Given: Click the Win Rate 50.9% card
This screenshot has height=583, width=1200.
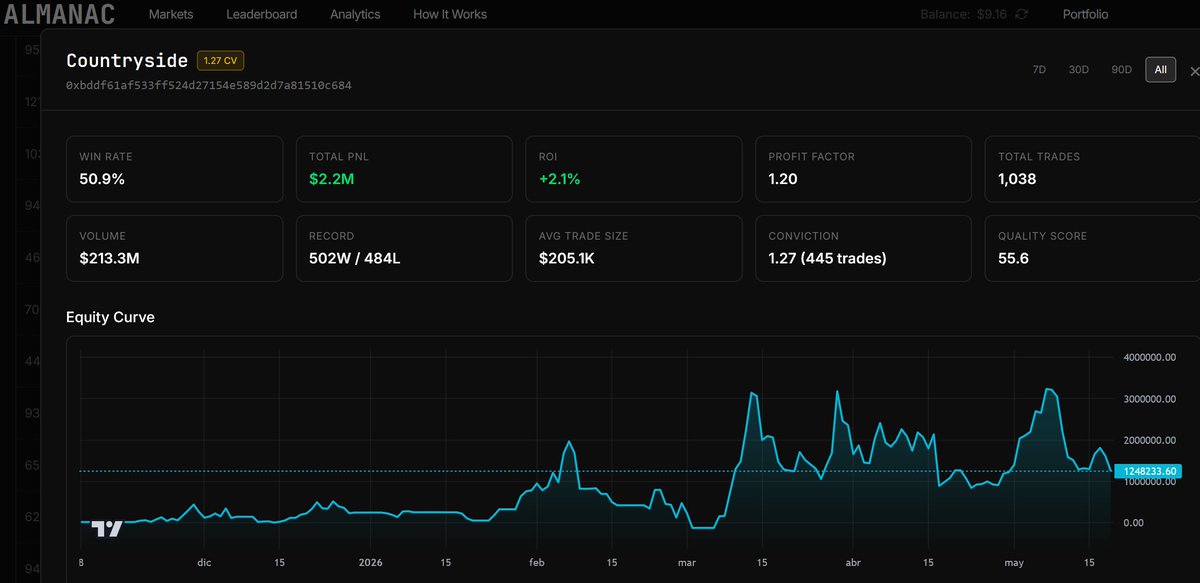Looking at the screenshot, I should [x=174, y=168].
